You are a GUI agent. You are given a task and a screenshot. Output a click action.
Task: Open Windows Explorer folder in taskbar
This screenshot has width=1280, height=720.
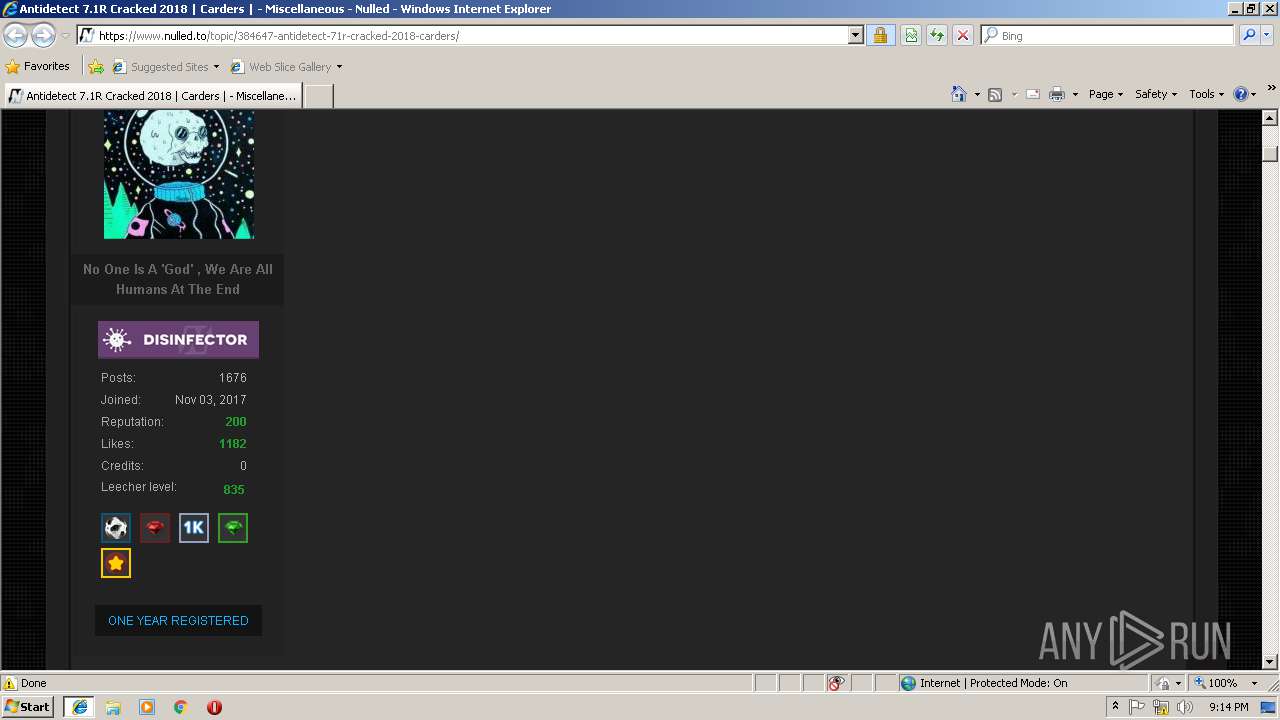(x=113, y=707)
